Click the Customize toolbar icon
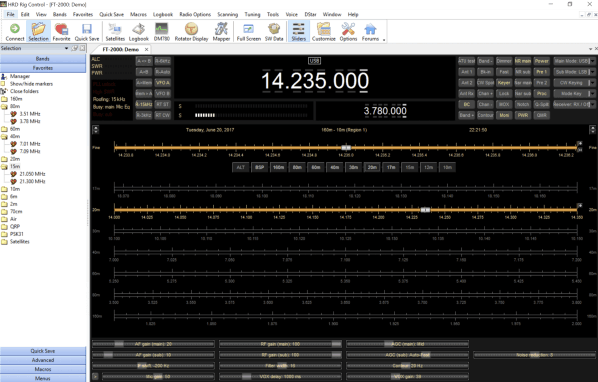The image size is (598, 382). (323, 32)
